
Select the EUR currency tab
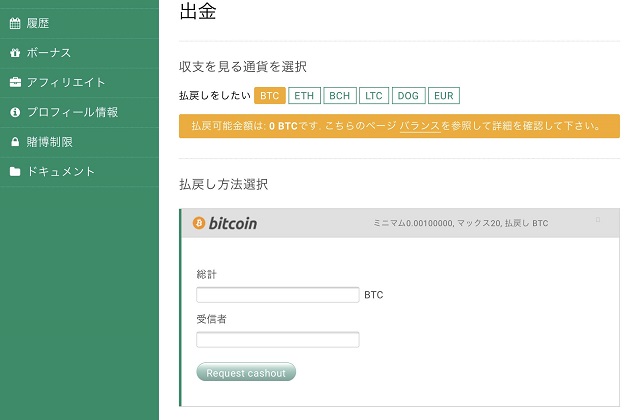click(444, 96)
